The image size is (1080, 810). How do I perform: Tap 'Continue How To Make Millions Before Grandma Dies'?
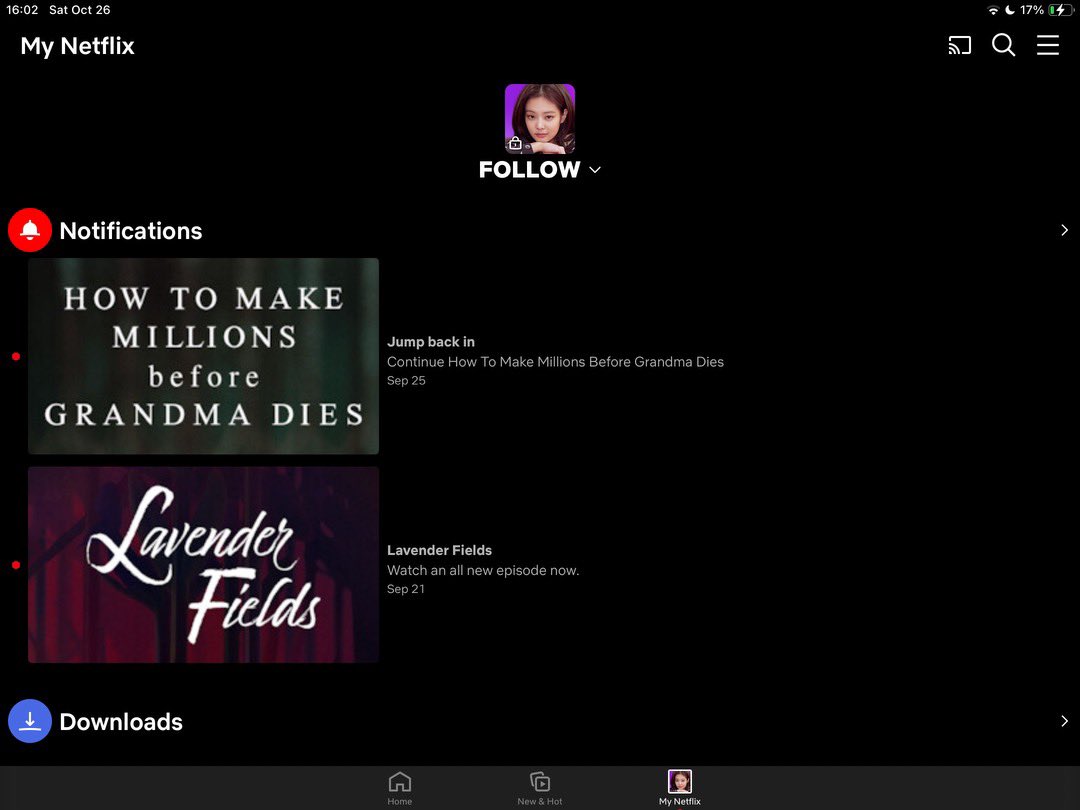pyautogui.click(x=555, y=362)
